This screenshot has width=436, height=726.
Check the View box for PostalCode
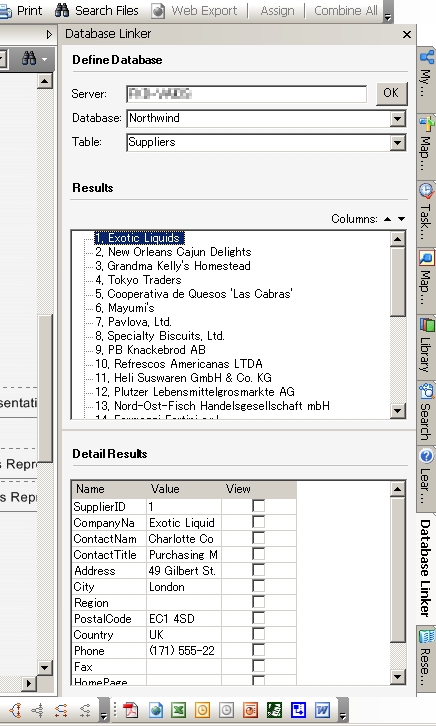pyautogui.click(x=259, y=618)
